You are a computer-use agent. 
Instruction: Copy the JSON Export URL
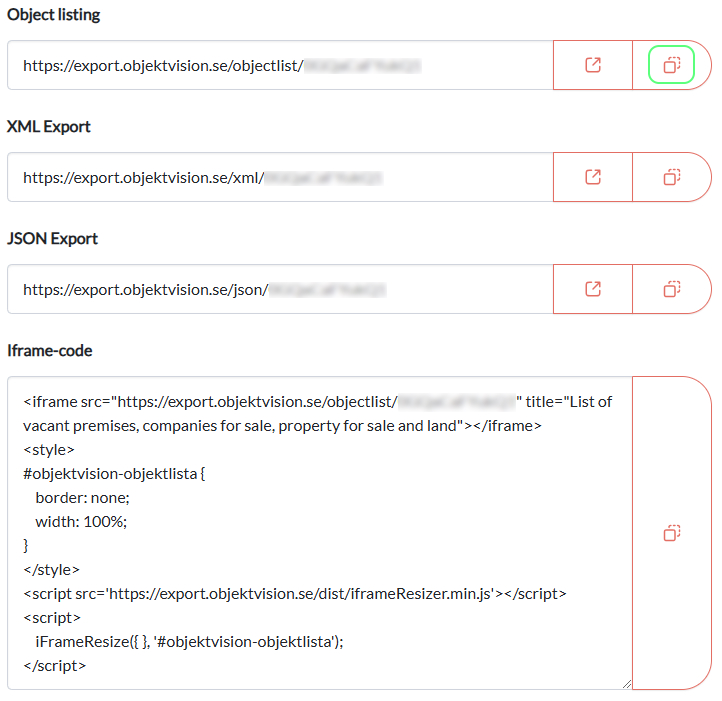[672, 289]
